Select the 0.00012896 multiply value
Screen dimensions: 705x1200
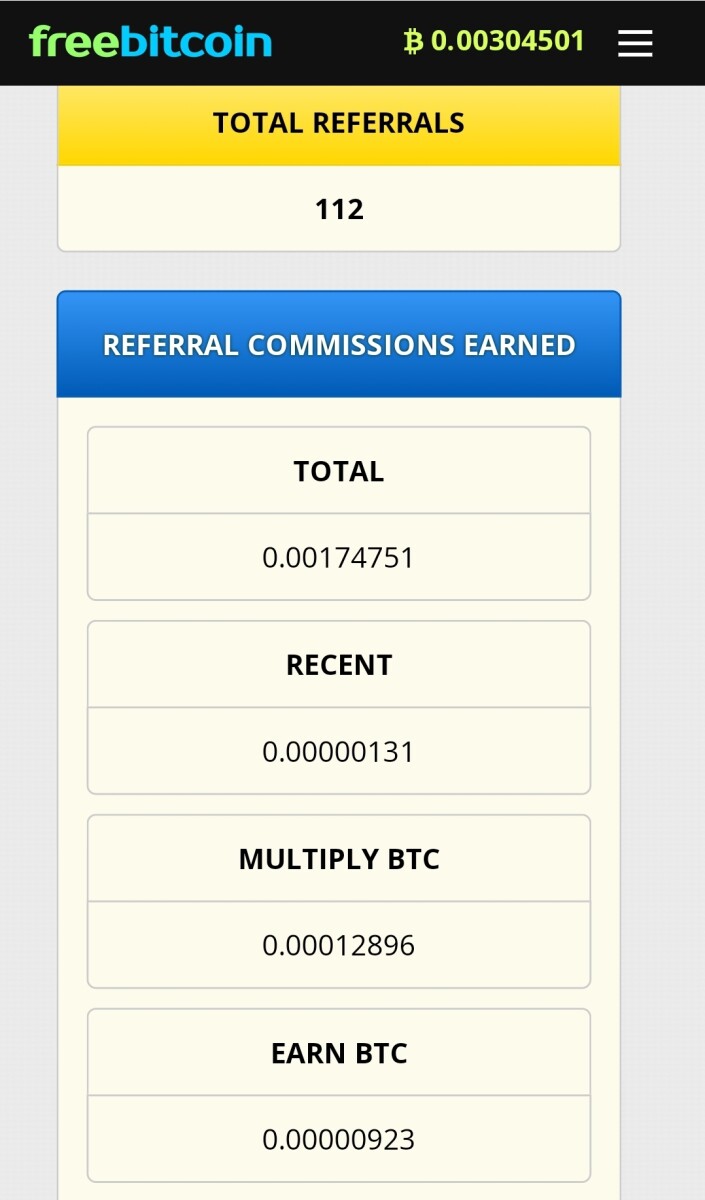tap(338, 945)
